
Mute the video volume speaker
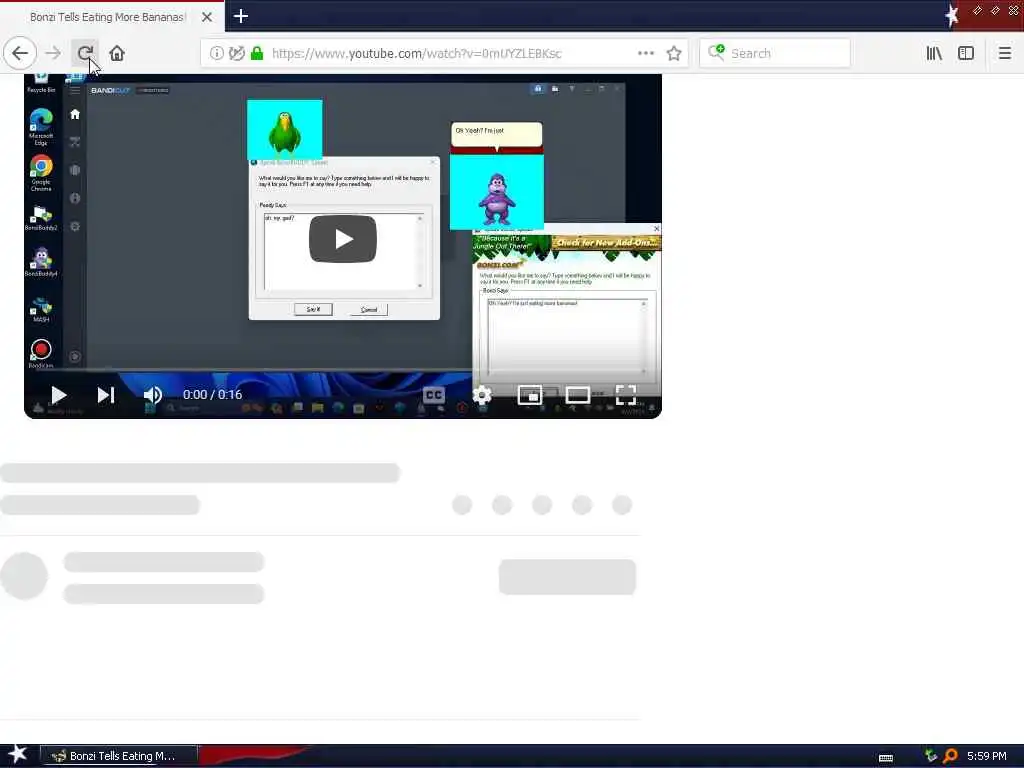[x=152, y=394]
